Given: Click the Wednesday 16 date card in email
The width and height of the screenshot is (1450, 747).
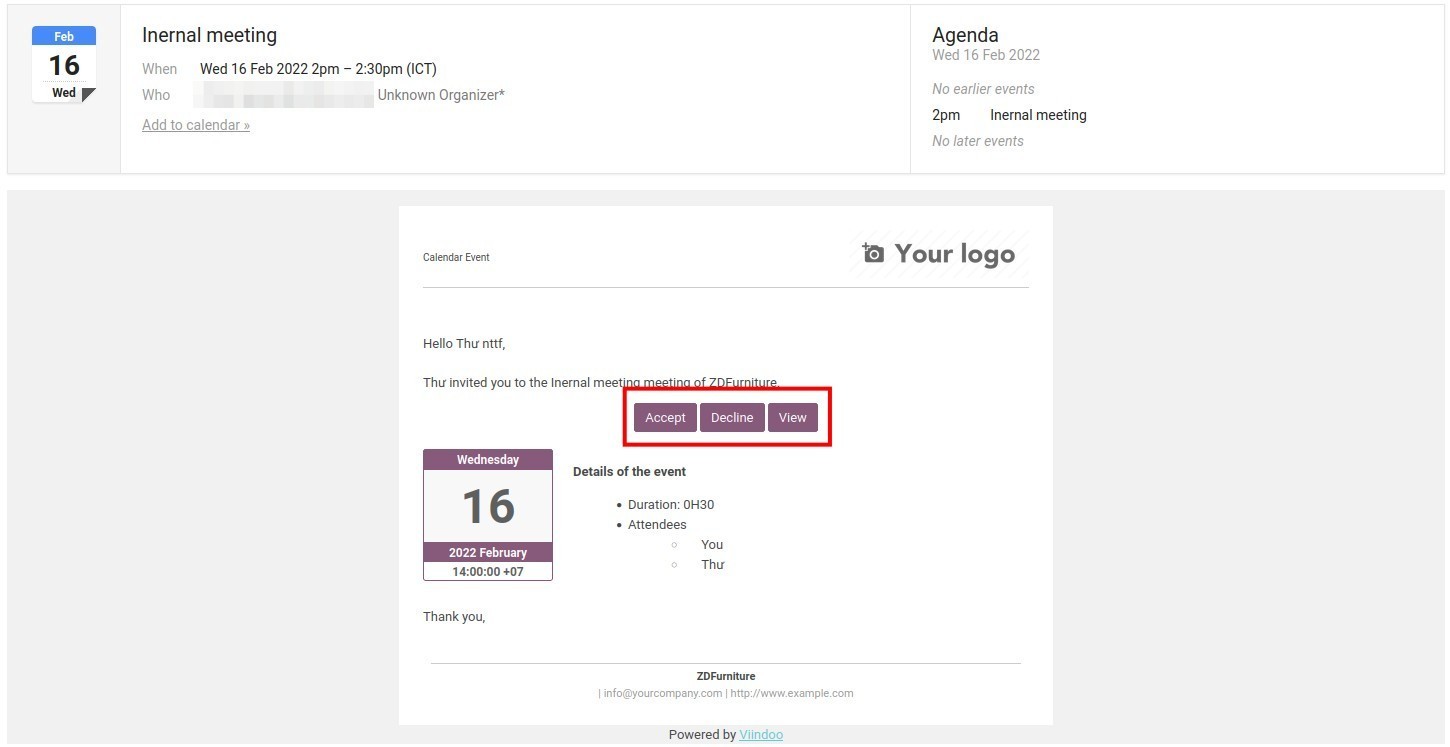Looking at the screenshot, I should (488, 514).
